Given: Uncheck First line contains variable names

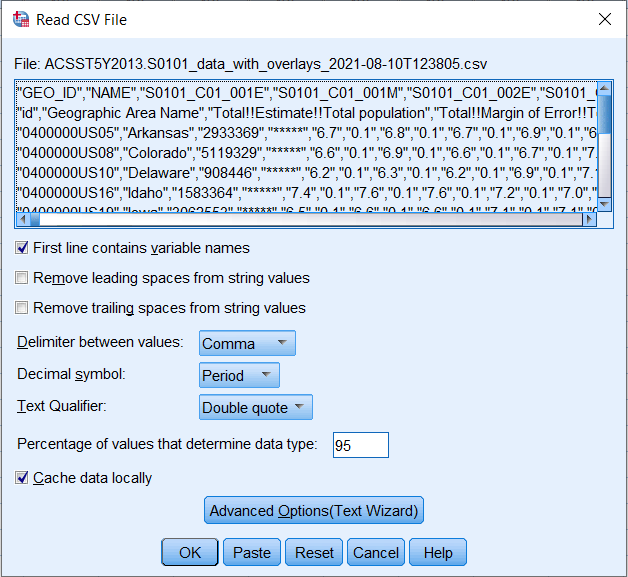Looking at the screenshot, I should coord(22,248).
